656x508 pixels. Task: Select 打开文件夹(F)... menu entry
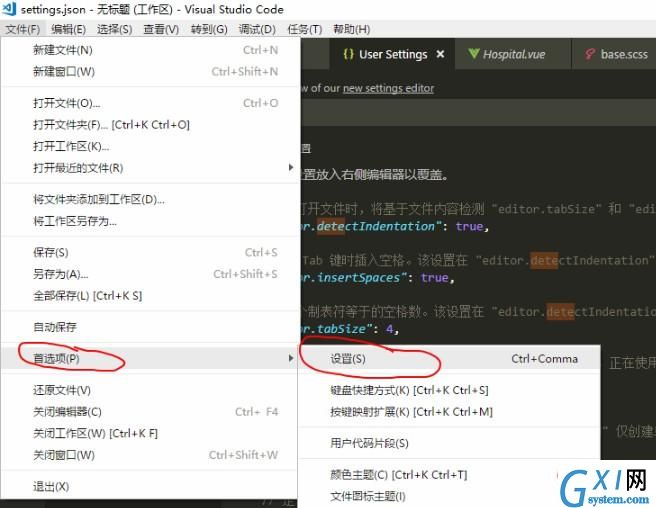[150, 125]
